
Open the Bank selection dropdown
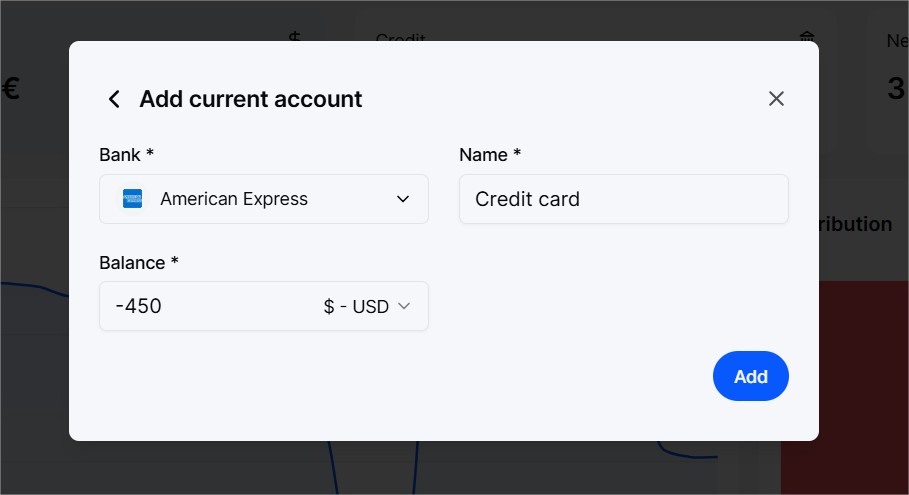[264, 199]
